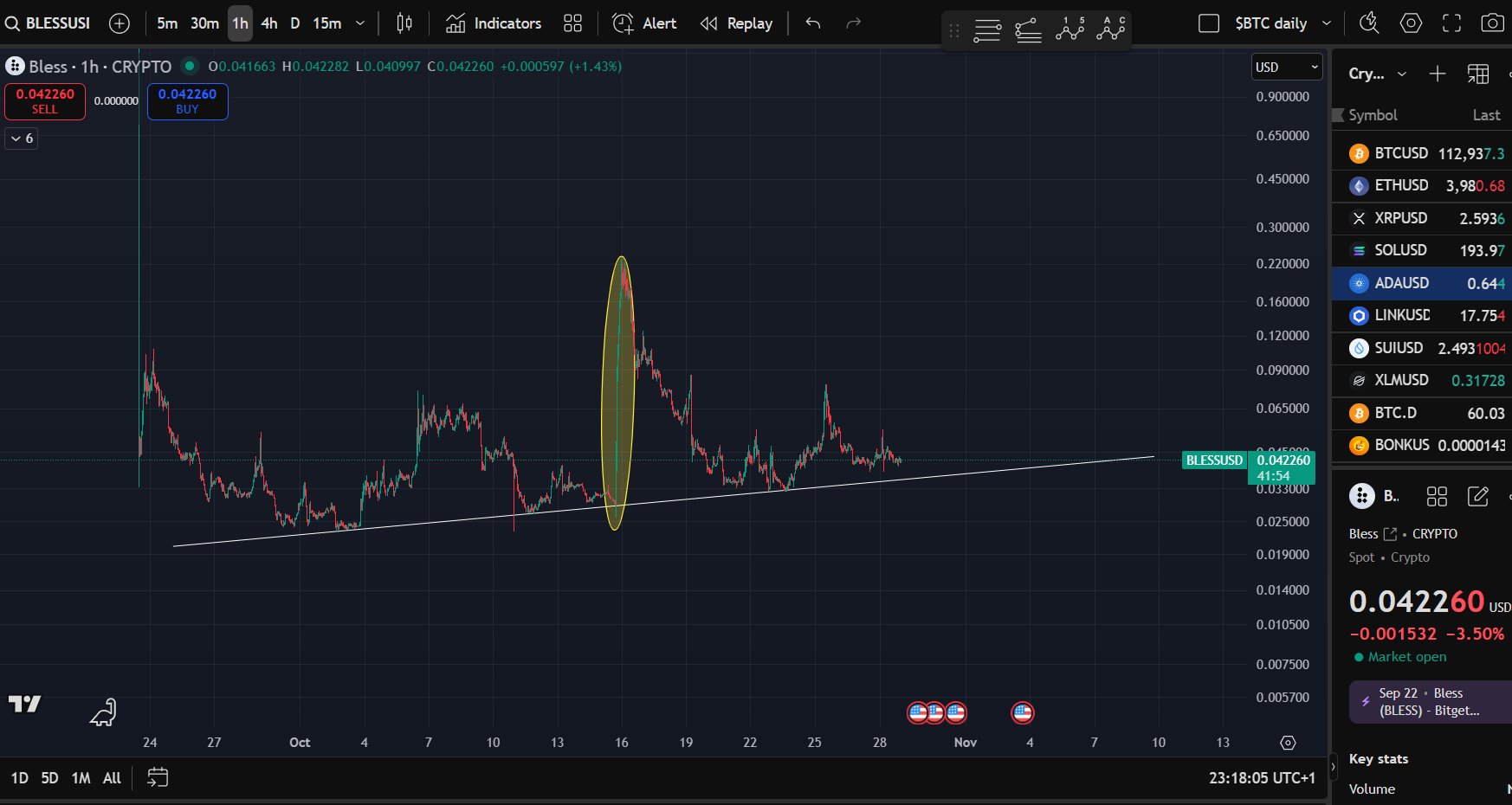Click the 23:18:05 UTC+1 timezone clock
This screenshot has height=805, width=1512.
pos(1262,778)
